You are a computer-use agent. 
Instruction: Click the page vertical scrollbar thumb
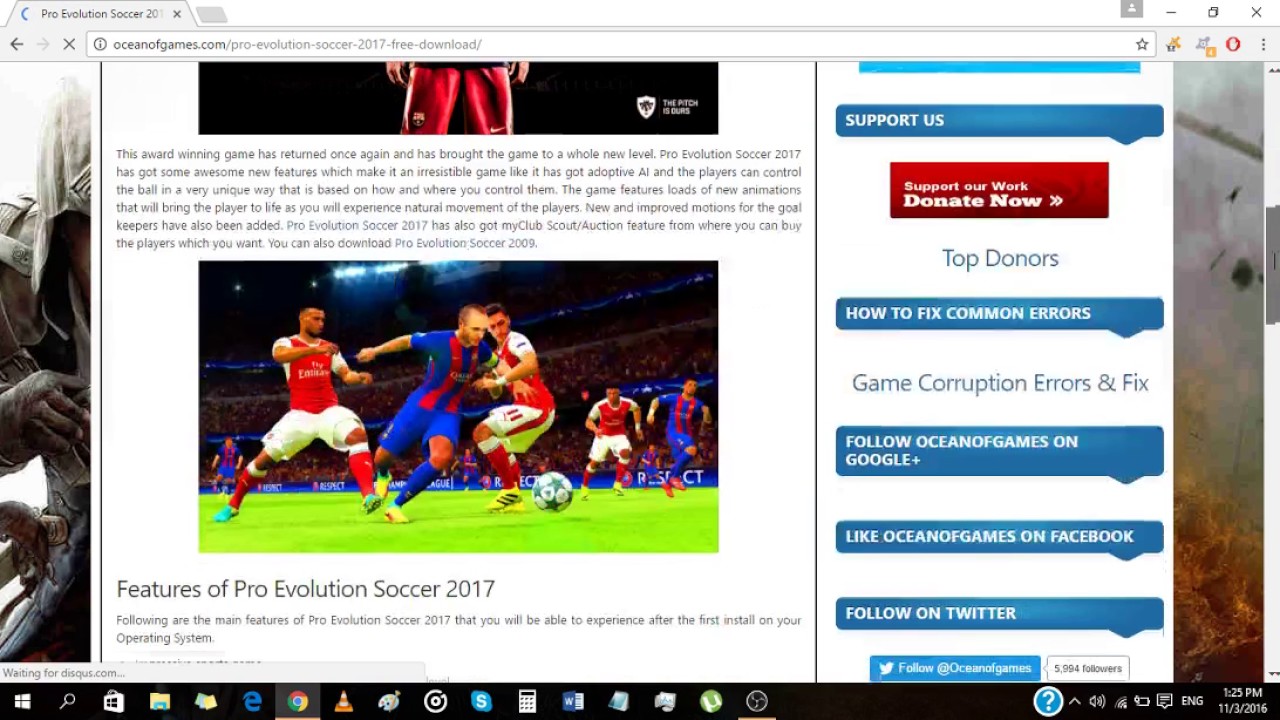[1273, 265]
